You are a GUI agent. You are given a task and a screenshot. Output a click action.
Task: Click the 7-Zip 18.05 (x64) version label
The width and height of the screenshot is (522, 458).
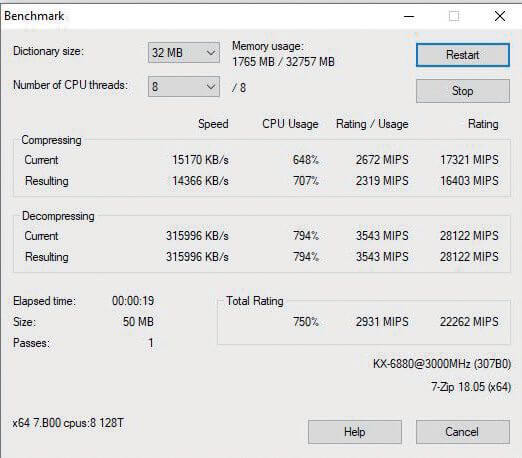(471, 387)
